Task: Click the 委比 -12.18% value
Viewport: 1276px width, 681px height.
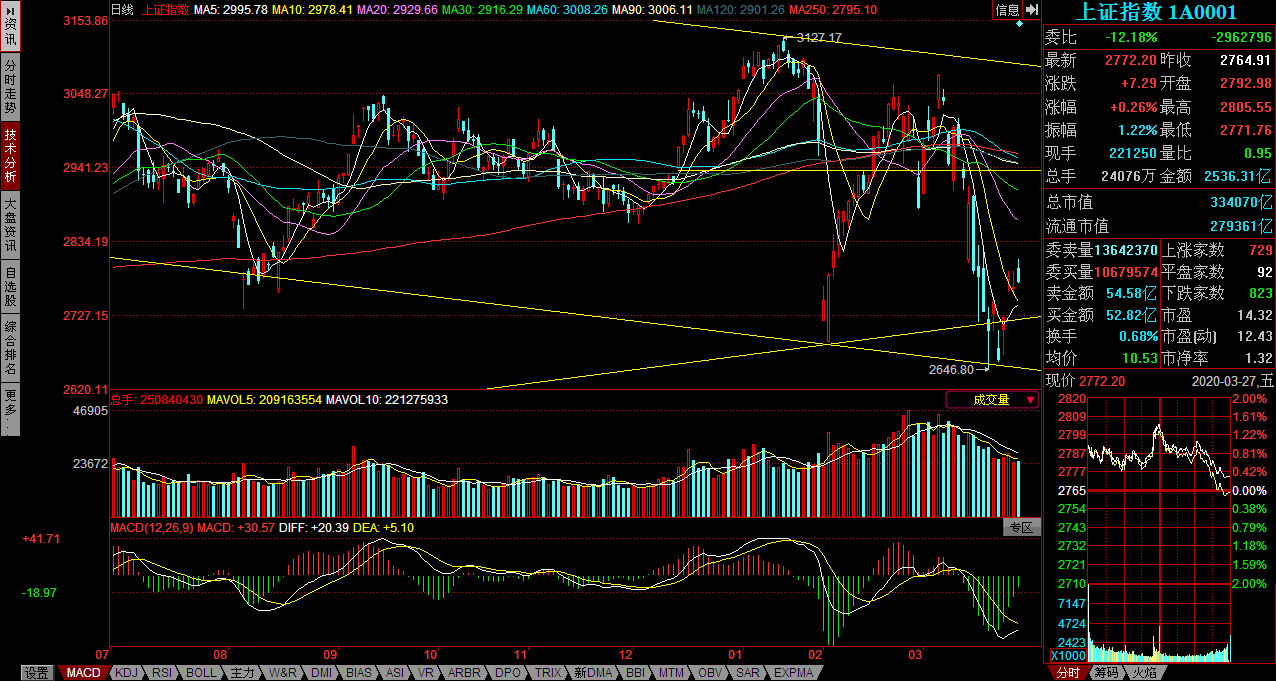Action: (x=1131, y=37)
